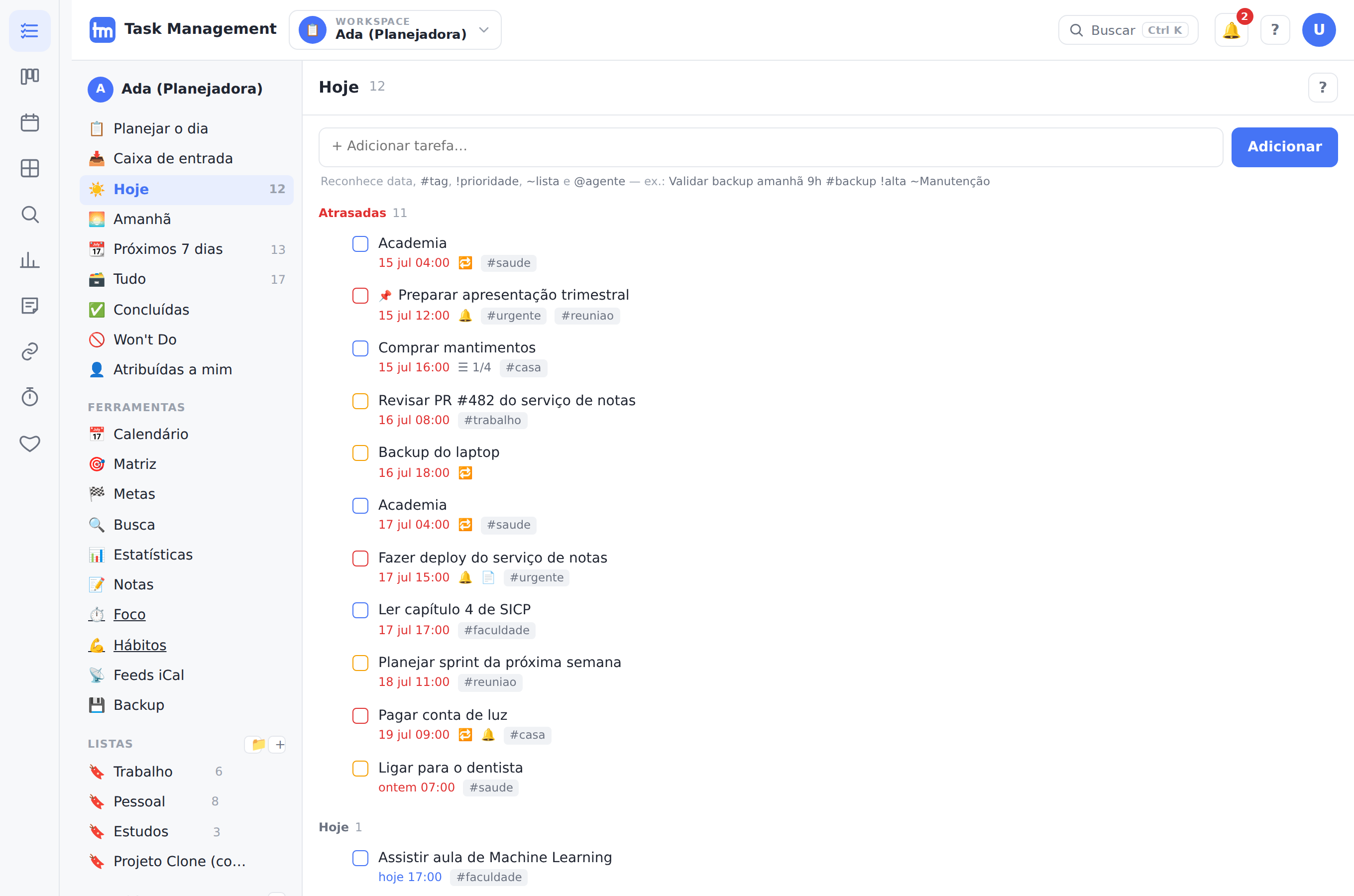Collapse the Atrasadas section header

click(363, 213)
